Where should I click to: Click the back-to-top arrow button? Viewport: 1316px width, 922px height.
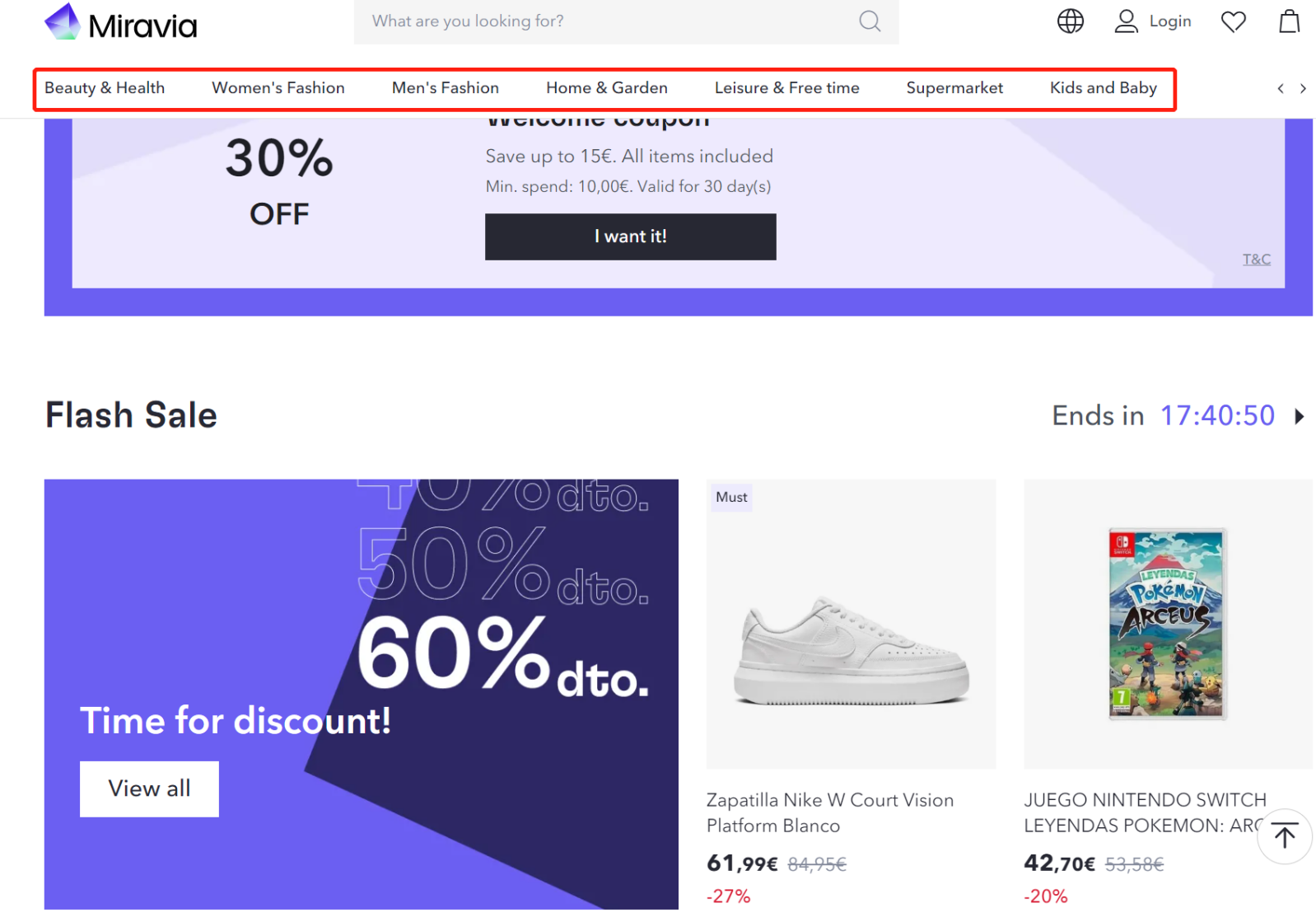[x=1284, y=836]
